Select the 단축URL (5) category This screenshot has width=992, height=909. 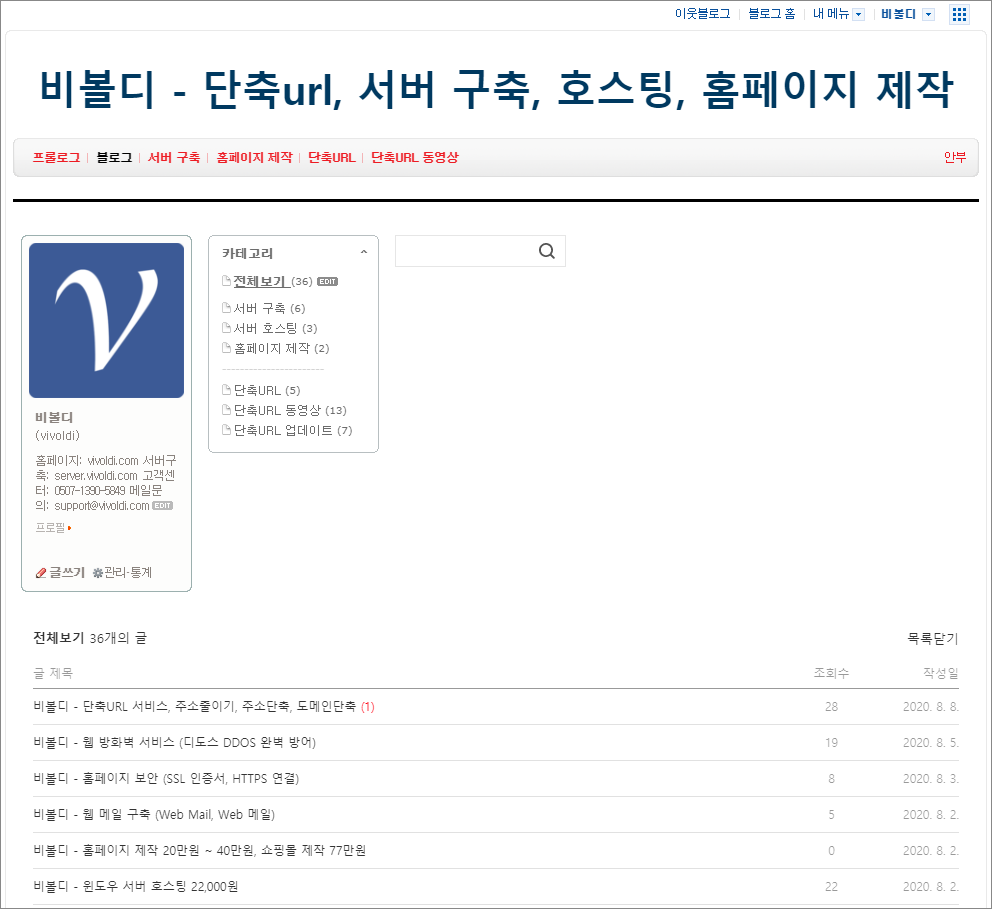click(267, 390)
